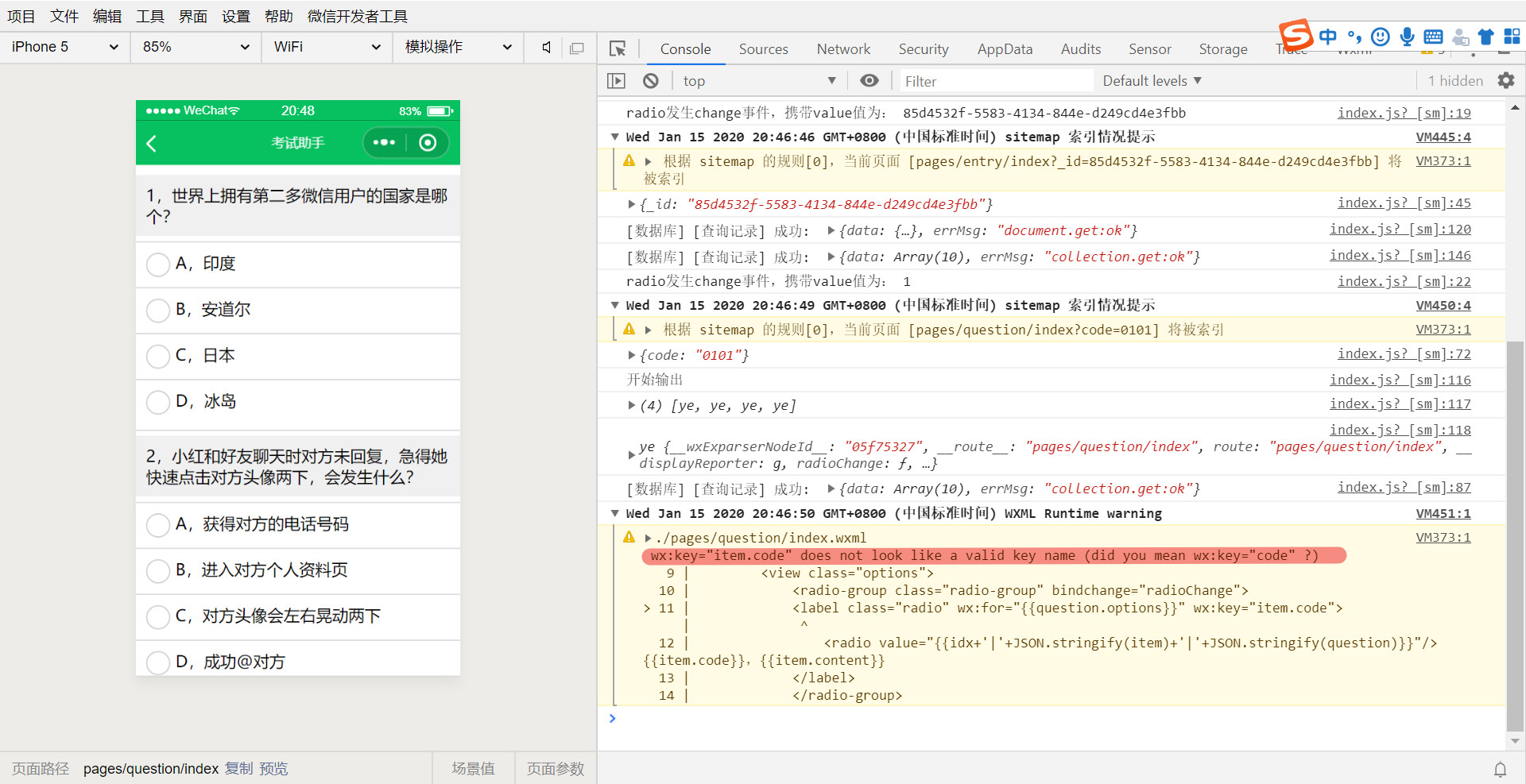Screen dimensions: 1526x784
Task: Open 文件 menu
Action: [x=64, y=16]
